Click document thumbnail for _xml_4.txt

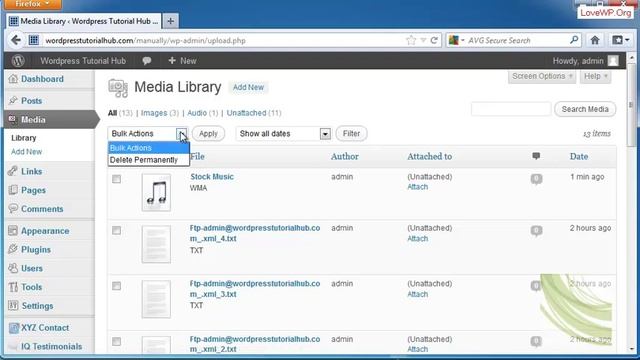pyautogui.click(x=156, y=244)
